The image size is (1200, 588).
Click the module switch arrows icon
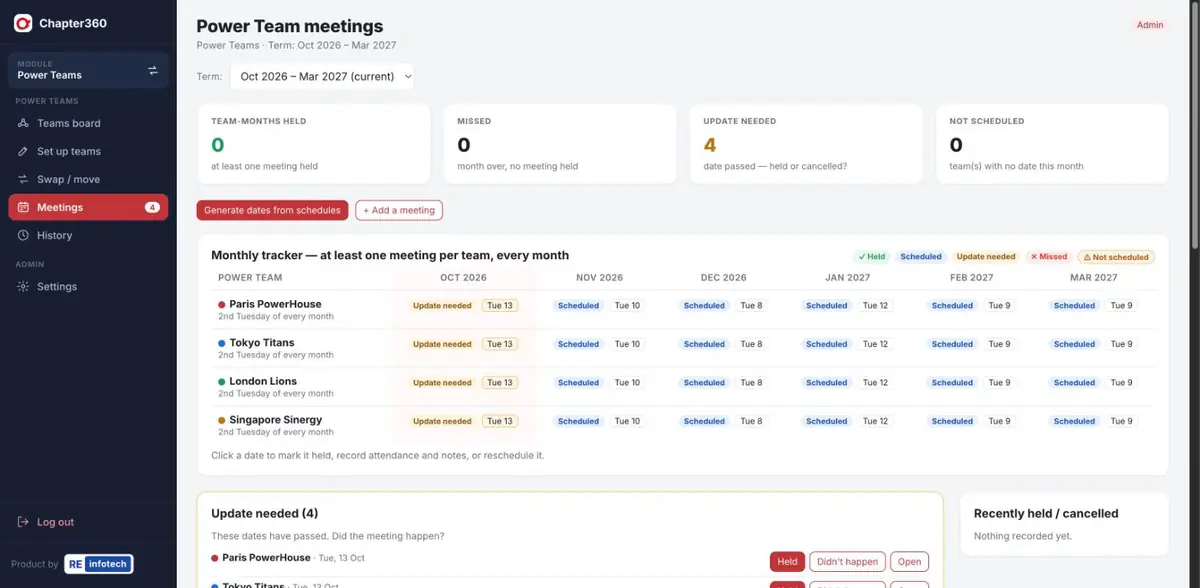pyautogui.click(x=153, y=70)
